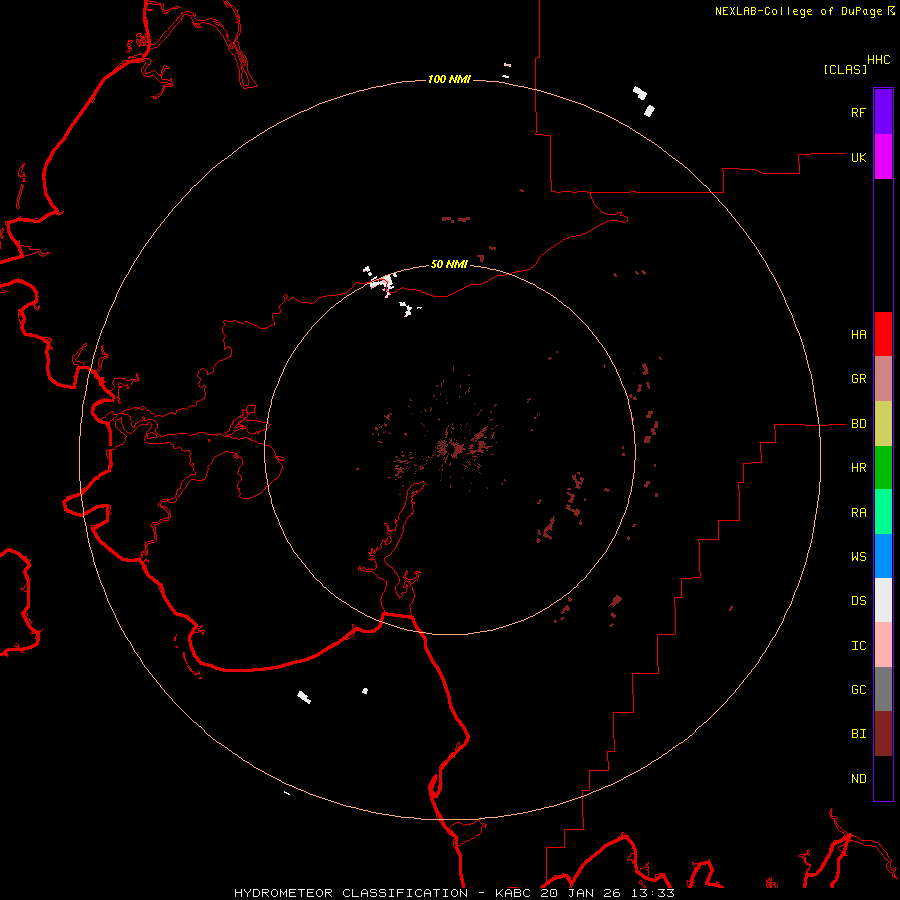
Task: Click the radar site center echo cluster
Action: pyautogui.click(x=457, y=447)
